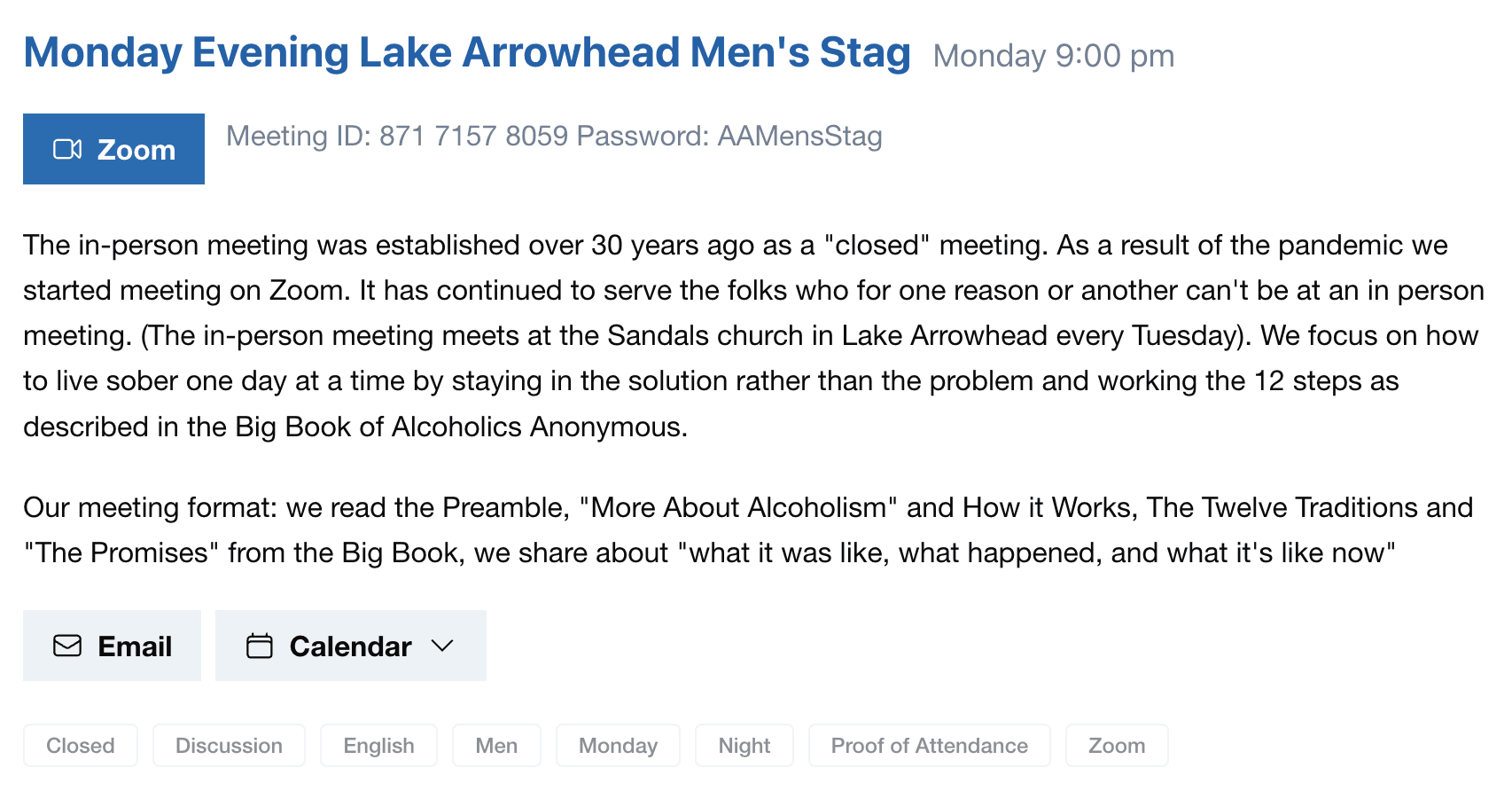Expand the Calendar dropdown chevron
This screenshot has height=791, width=1512.
[x=442, y=646]
